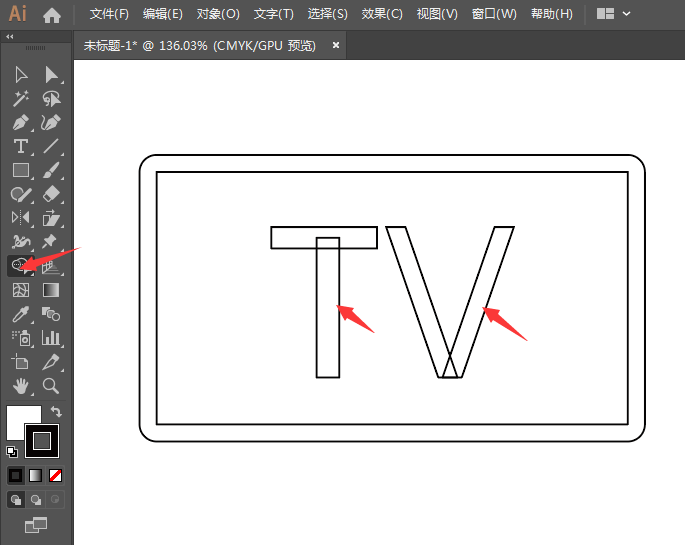Select the Puppet Warp pin tool
The image size is (685, 545).
pos(49,241)
